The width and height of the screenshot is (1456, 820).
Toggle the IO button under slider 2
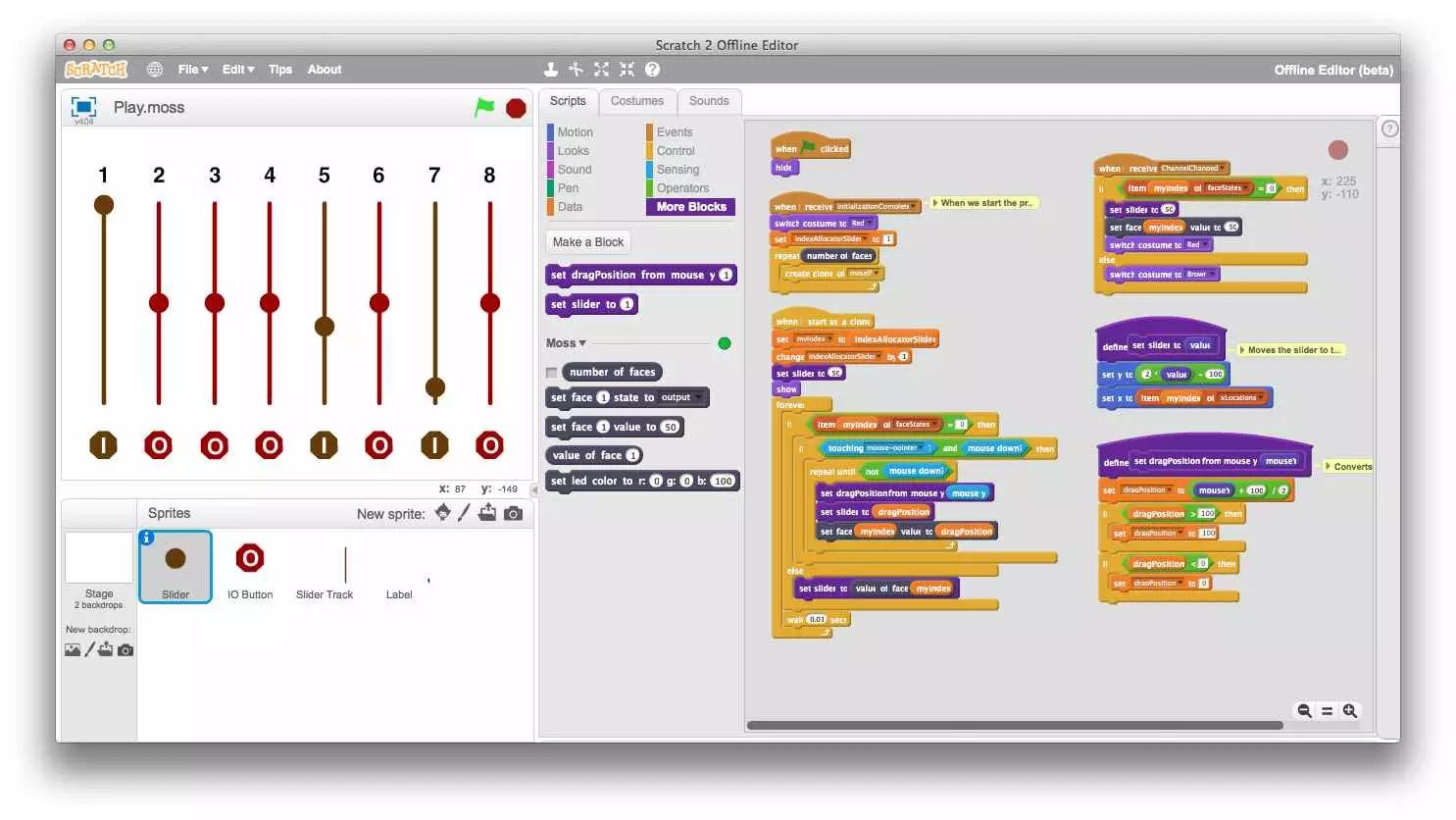(158, 445)
